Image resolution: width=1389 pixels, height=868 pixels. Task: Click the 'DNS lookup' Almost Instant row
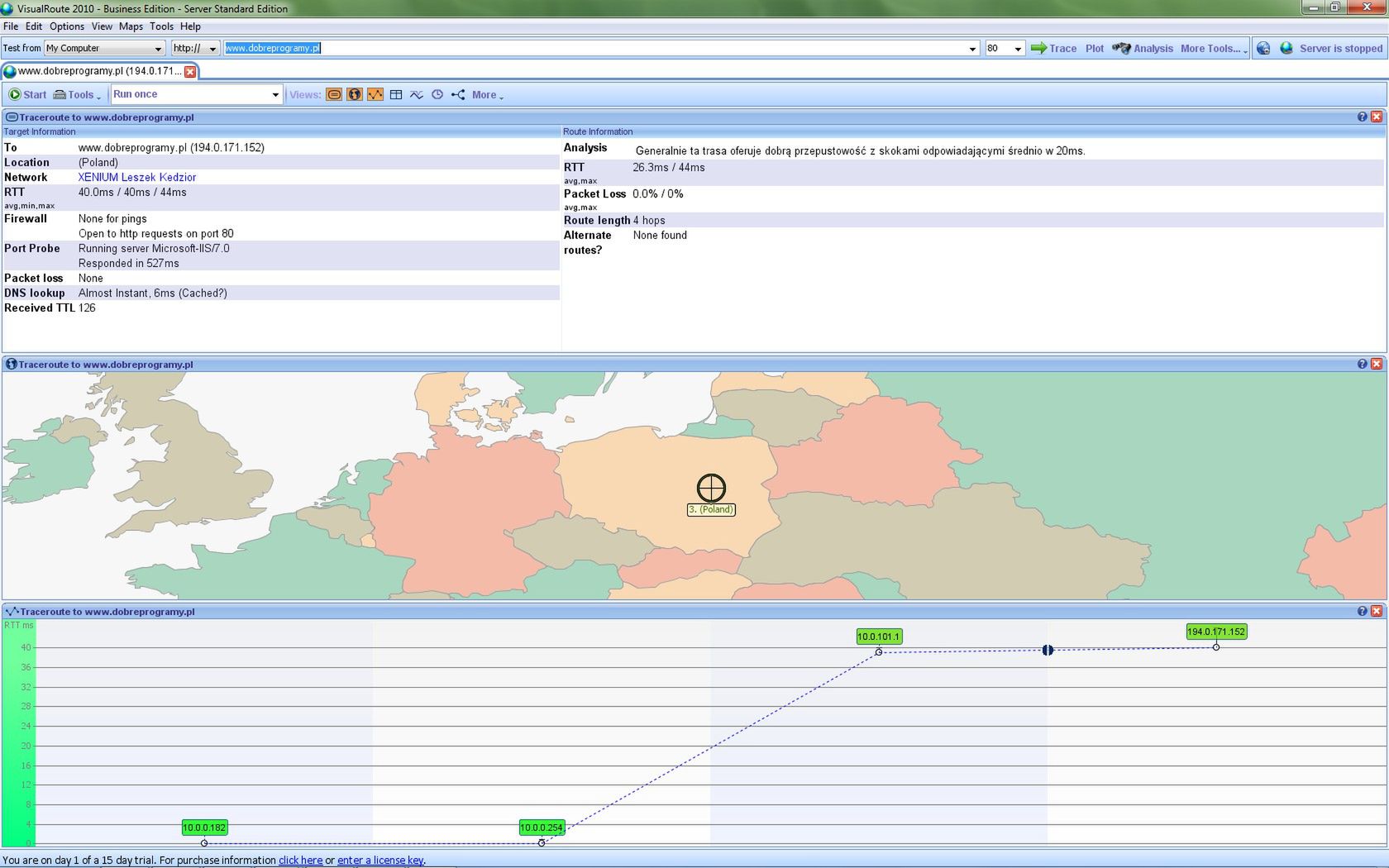(x=281, y=293)
